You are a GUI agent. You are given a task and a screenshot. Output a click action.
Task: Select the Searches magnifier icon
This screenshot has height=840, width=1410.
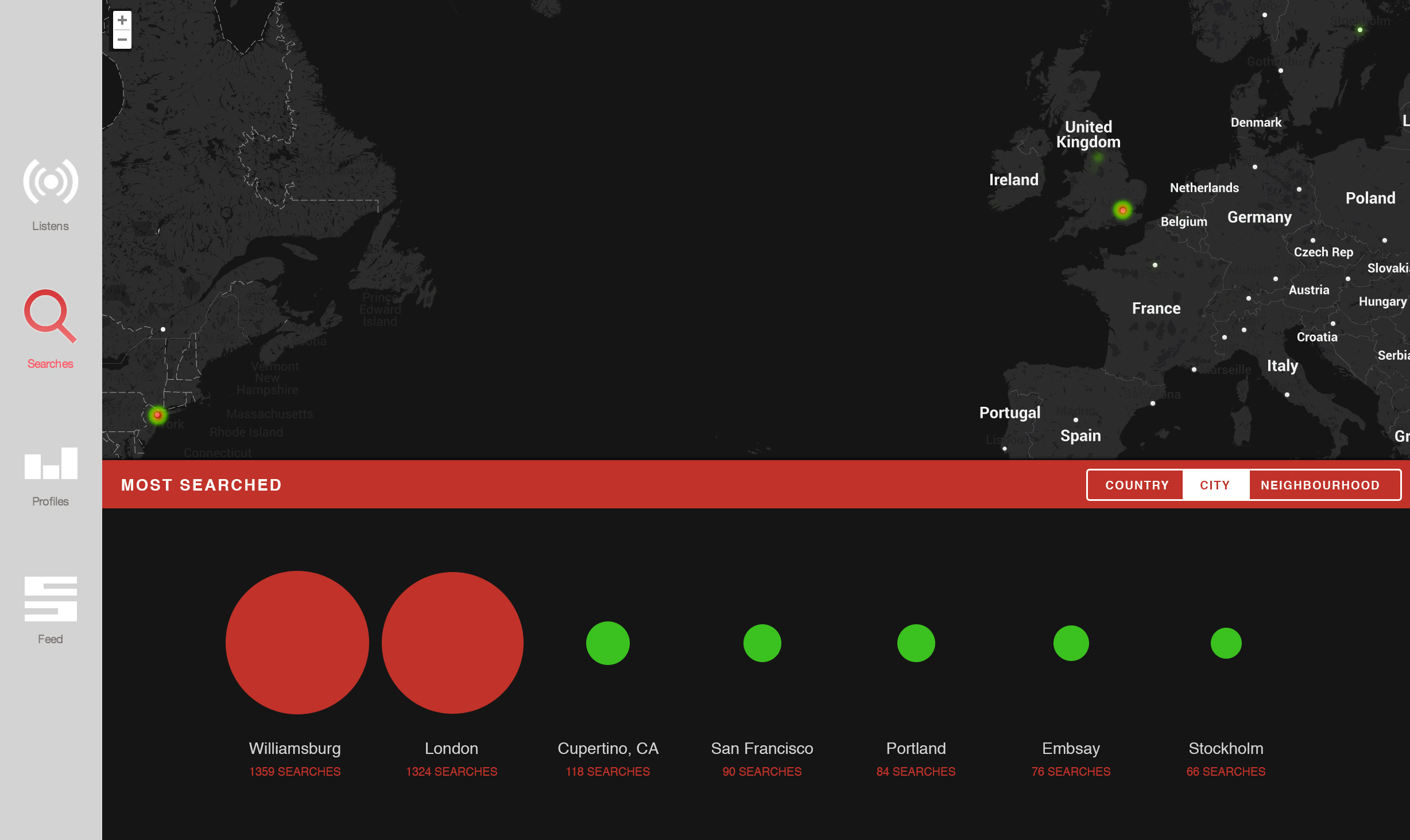[50, 316]
